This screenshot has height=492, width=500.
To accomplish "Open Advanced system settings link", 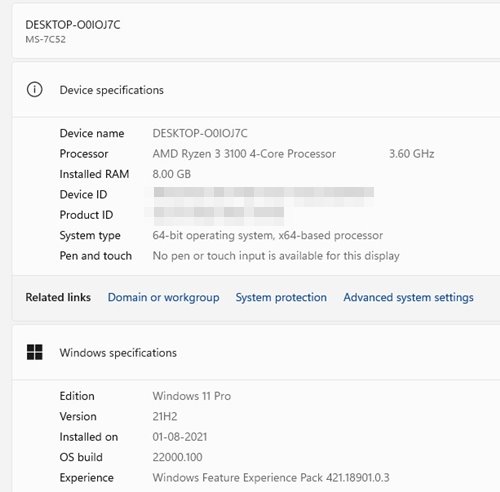I will pos(408,297).
